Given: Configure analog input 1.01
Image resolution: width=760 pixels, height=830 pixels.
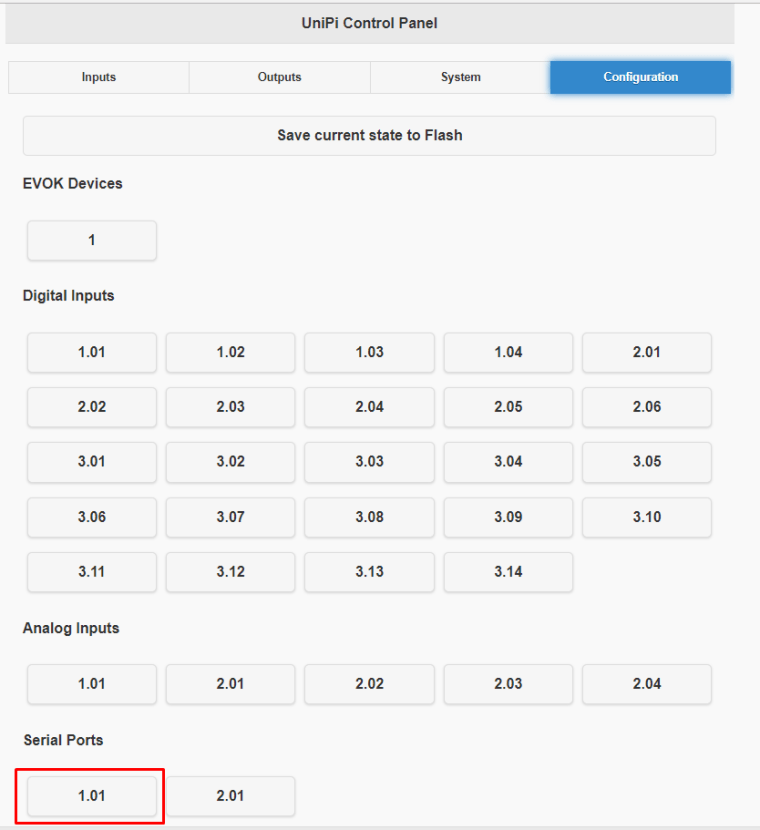Looking at the screenshot, I should tap(92, 684).
